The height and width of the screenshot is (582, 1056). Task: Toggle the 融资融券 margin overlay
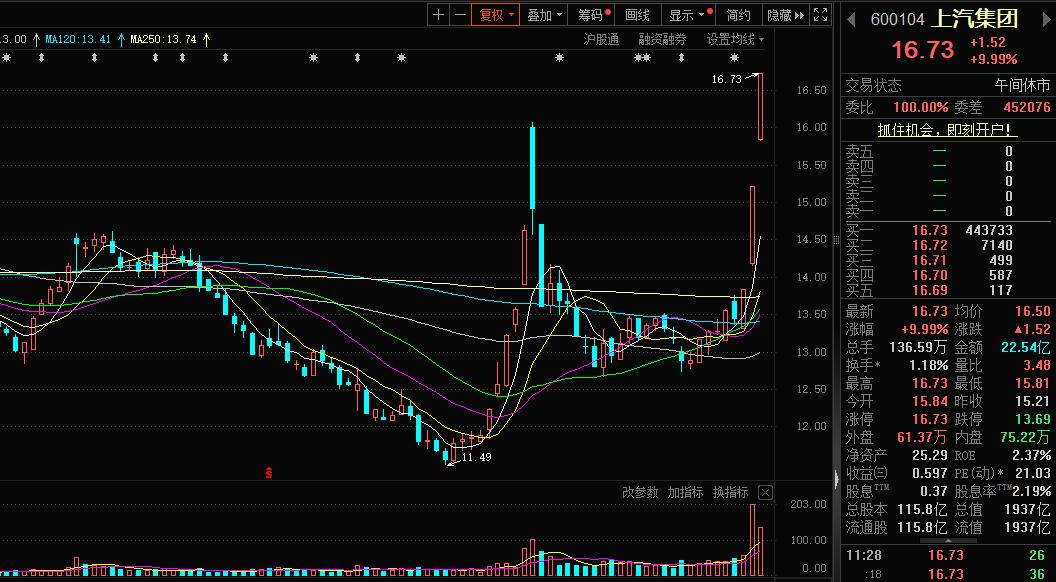coord(662,39)
